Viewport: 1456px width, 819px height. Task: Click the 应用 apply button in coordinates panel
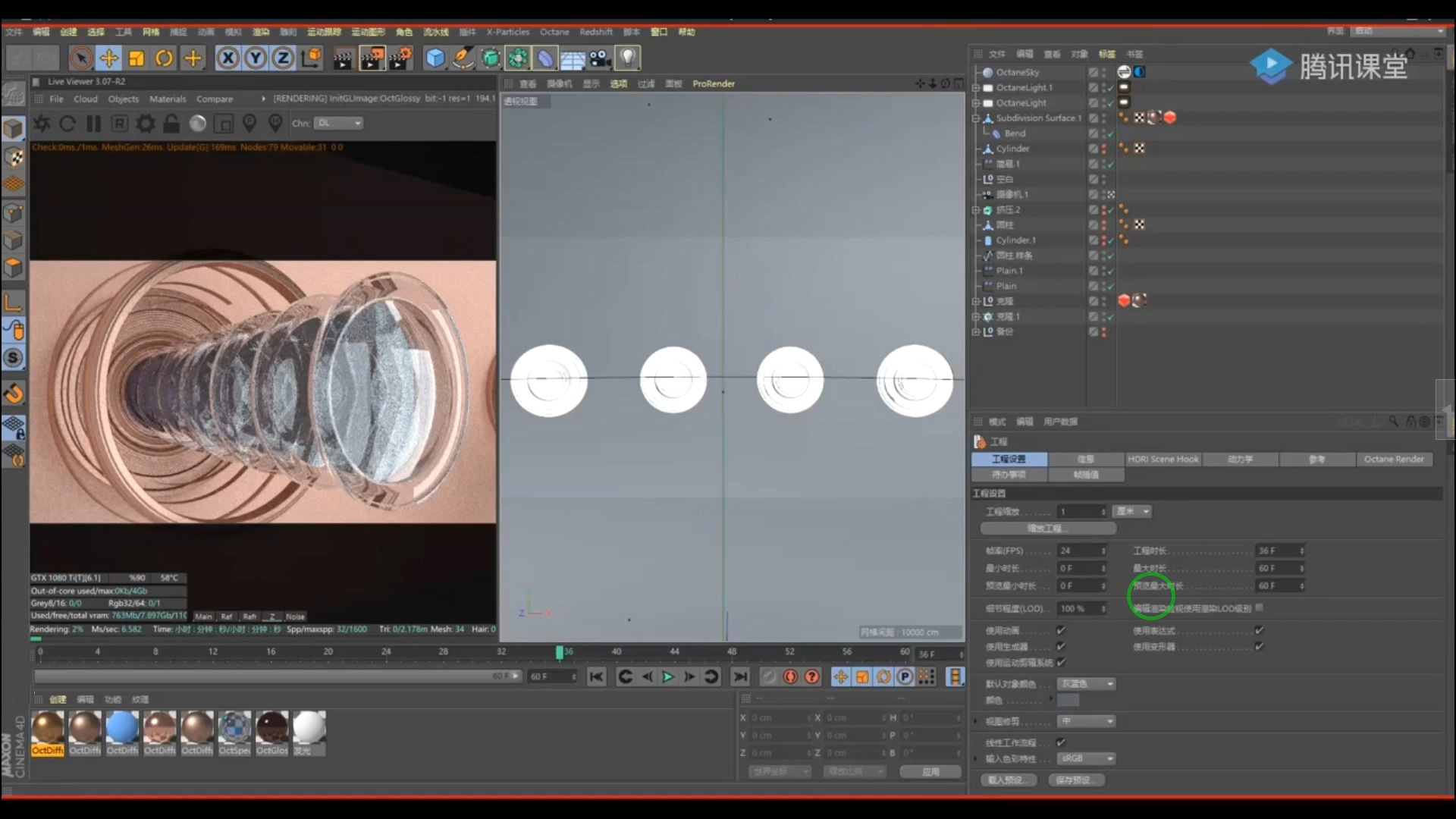(930, 771)
